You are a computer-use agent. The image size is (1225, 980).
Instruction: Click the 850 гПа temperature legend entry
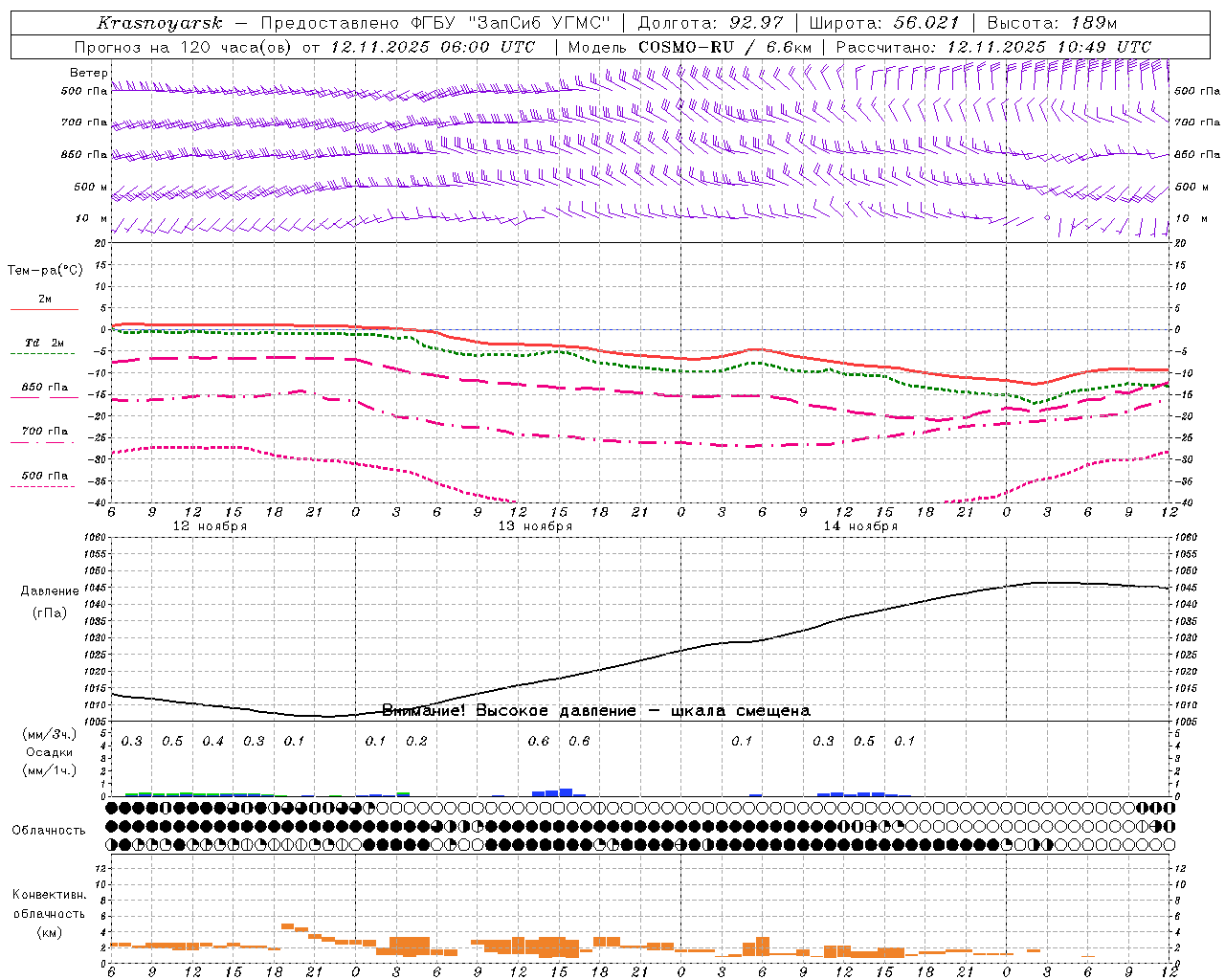[44, 389]
